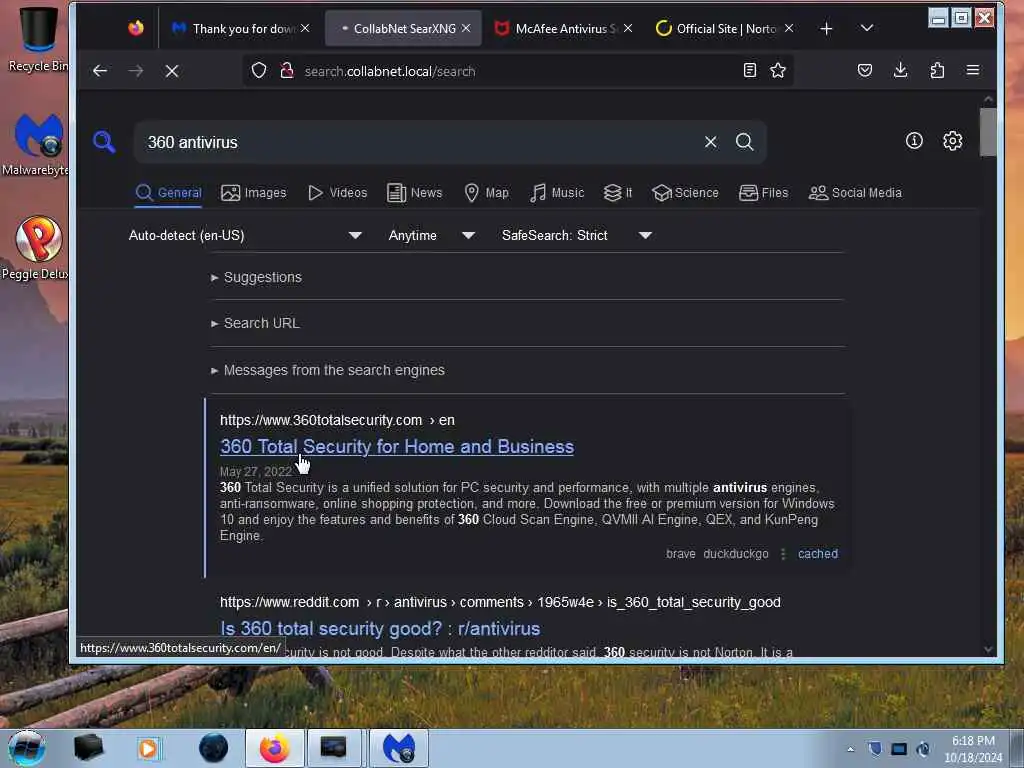Open the extensions puzzle icon

(937, 70)
